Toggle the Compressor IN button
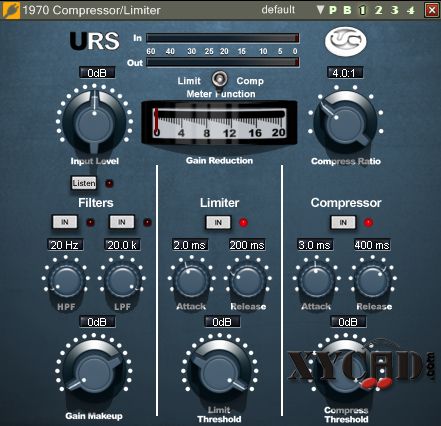 pyautogui.click(x=343, y=222)
